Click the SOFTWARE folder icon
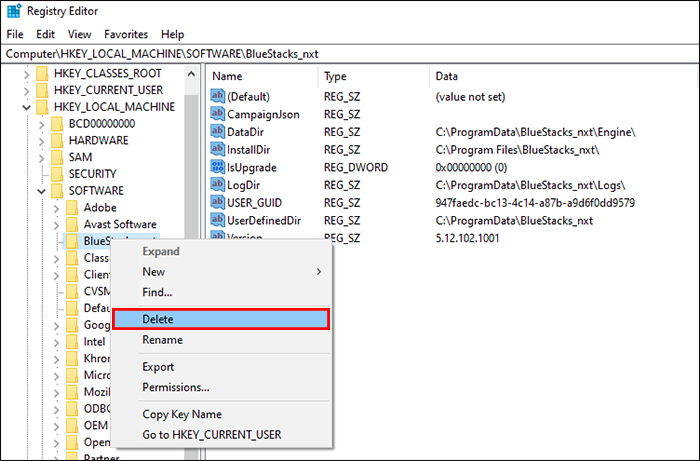The image size is (700, 461). point(57,191)
